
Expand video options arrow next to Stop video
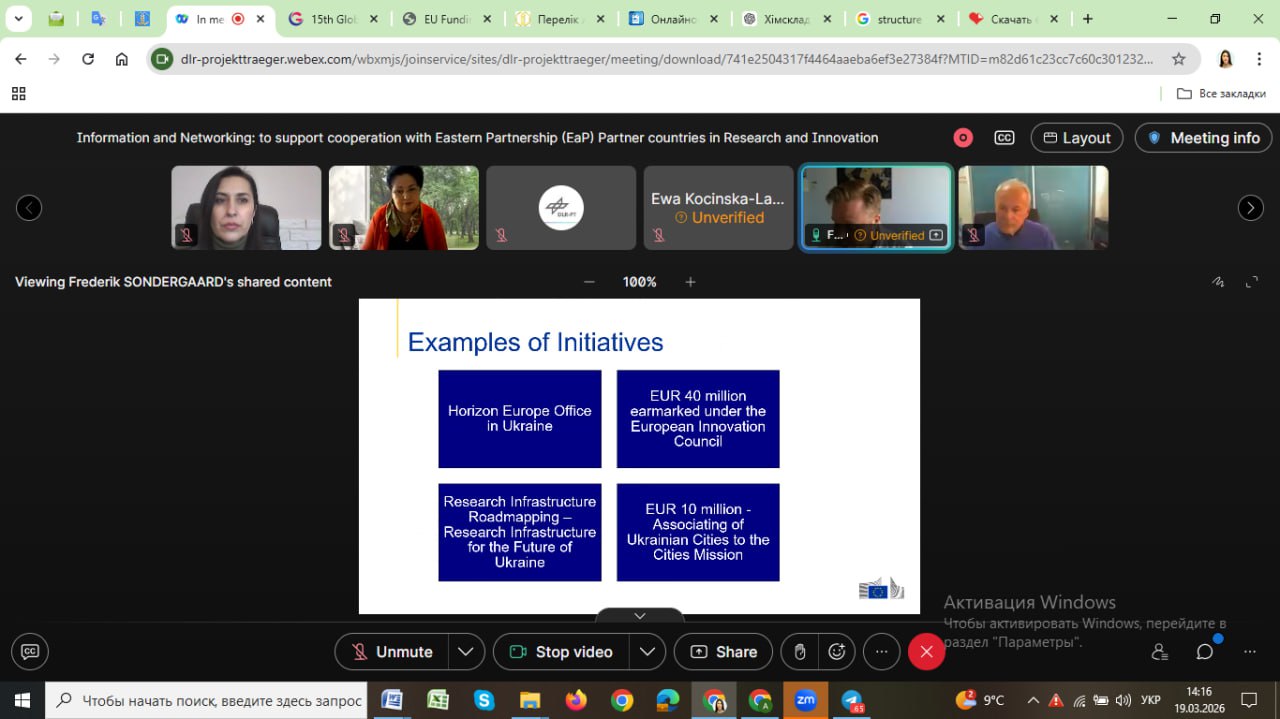(x=648, y=652)
